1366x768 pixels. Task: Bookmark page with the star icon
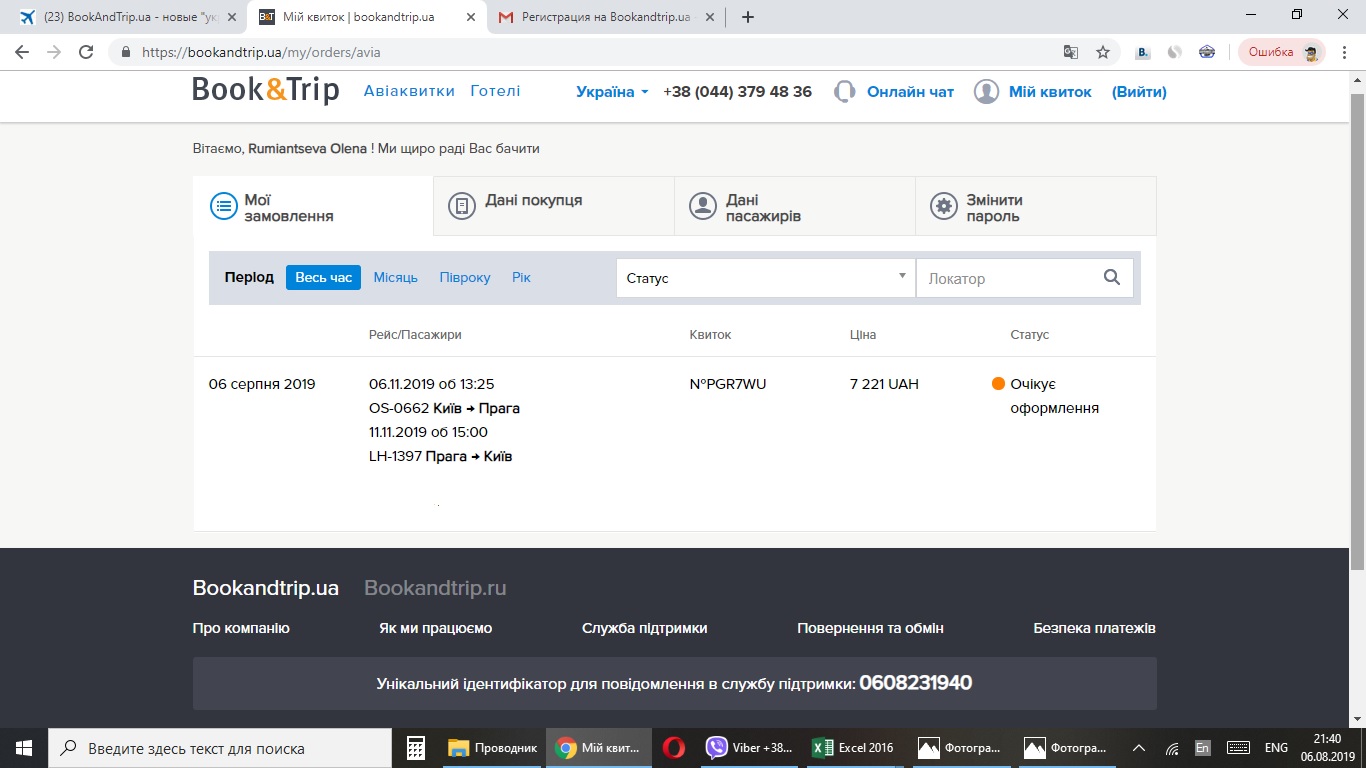pos(1103,52)
